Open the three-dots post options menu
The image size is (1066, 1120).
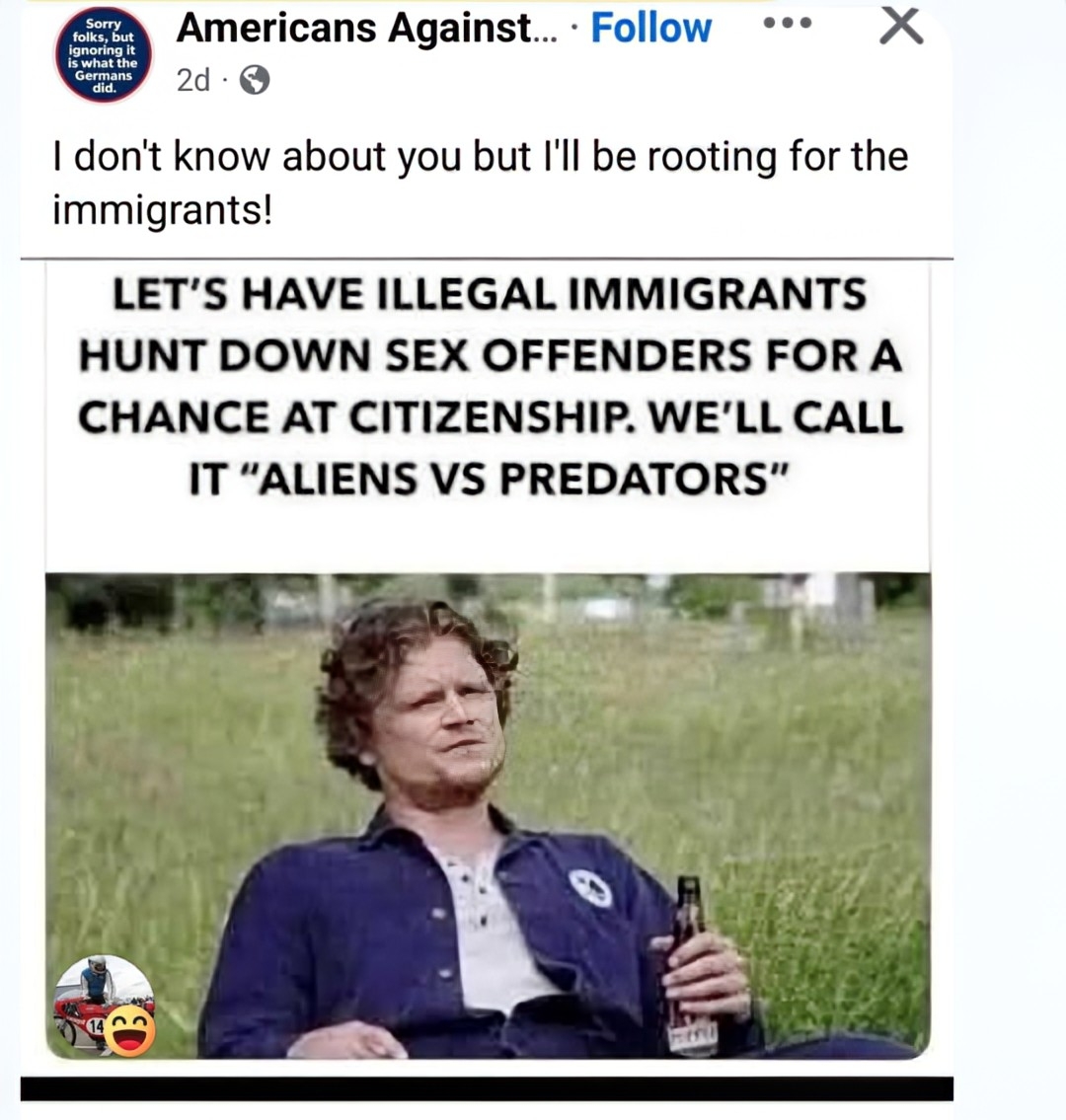pos(787,24)
